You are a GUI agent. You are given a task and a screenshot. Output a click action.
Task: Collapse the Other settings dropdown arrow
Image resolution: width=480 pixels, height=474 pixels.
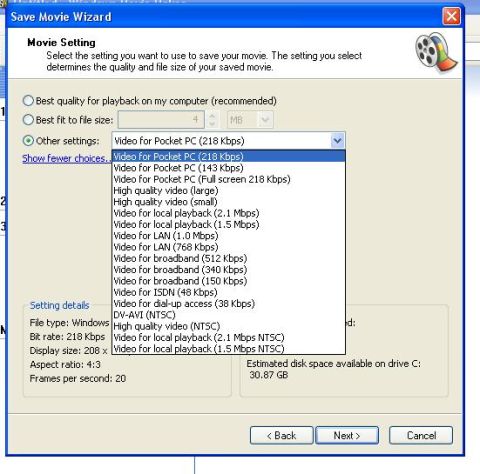click(x=337, y=141)
